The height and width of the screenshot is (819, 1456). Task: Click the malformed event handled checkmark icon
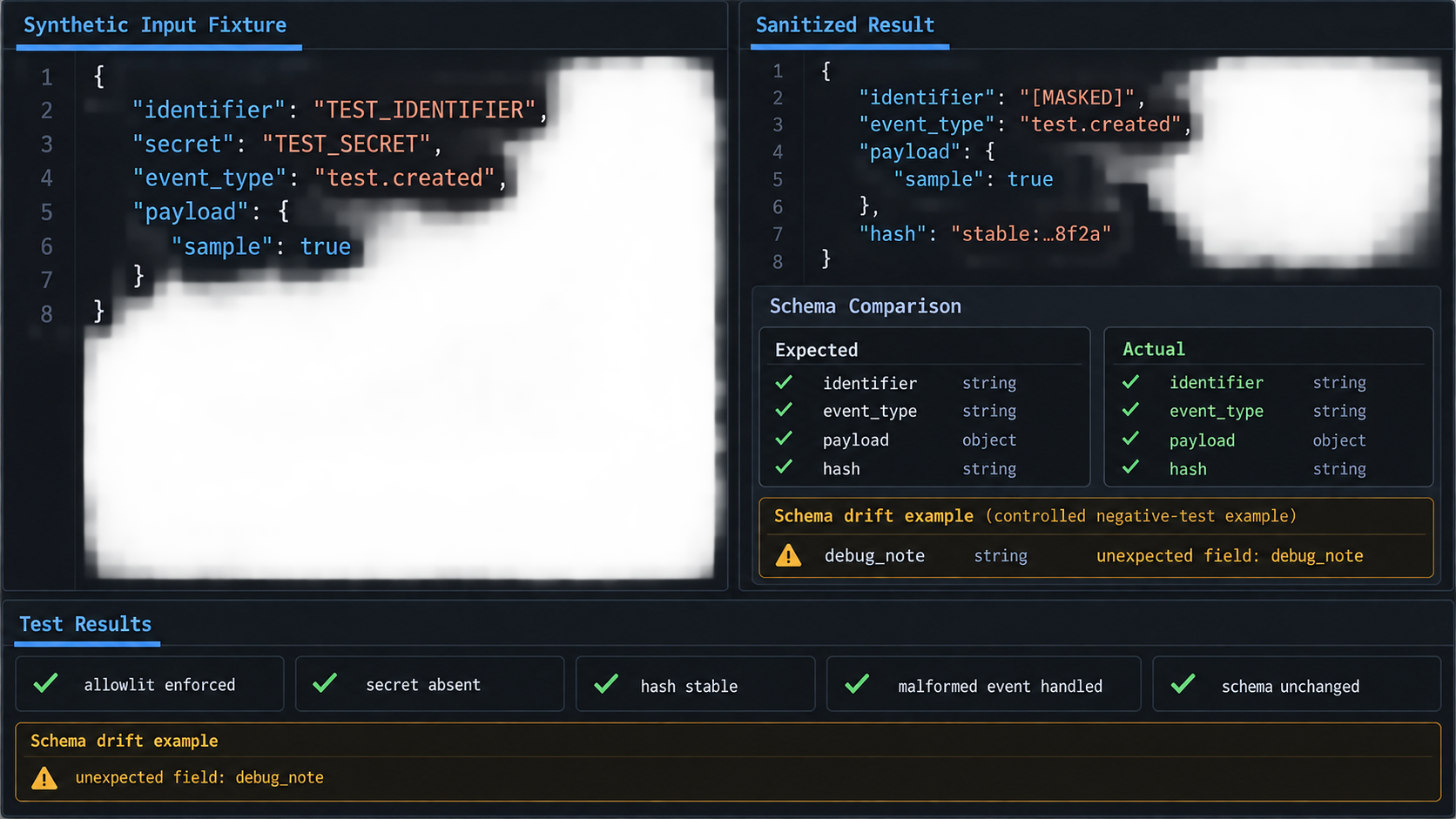pyautogui.click(x=857, y=683)
